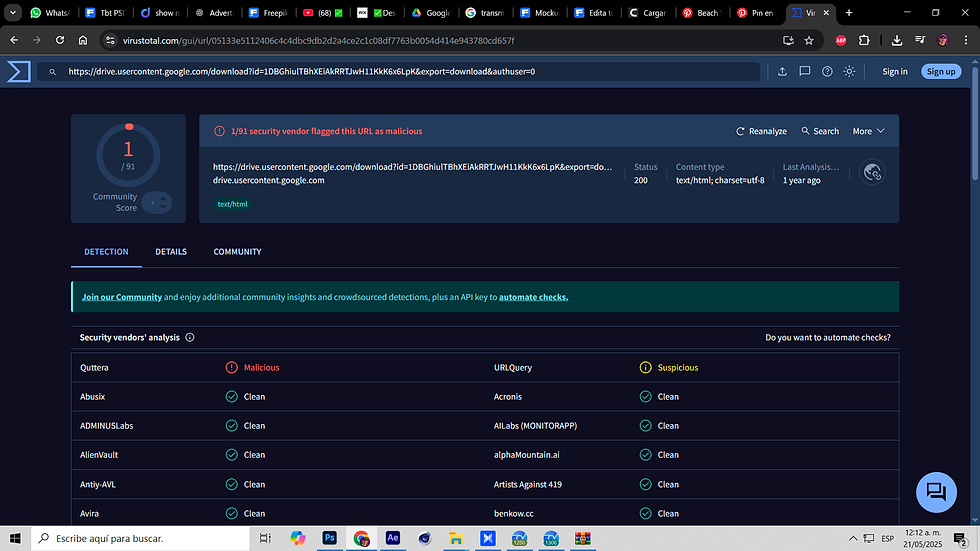The width and height of the screenshot is (980, 551).
Task: Toggle the light theme sun icon
Action: (849, 71)
